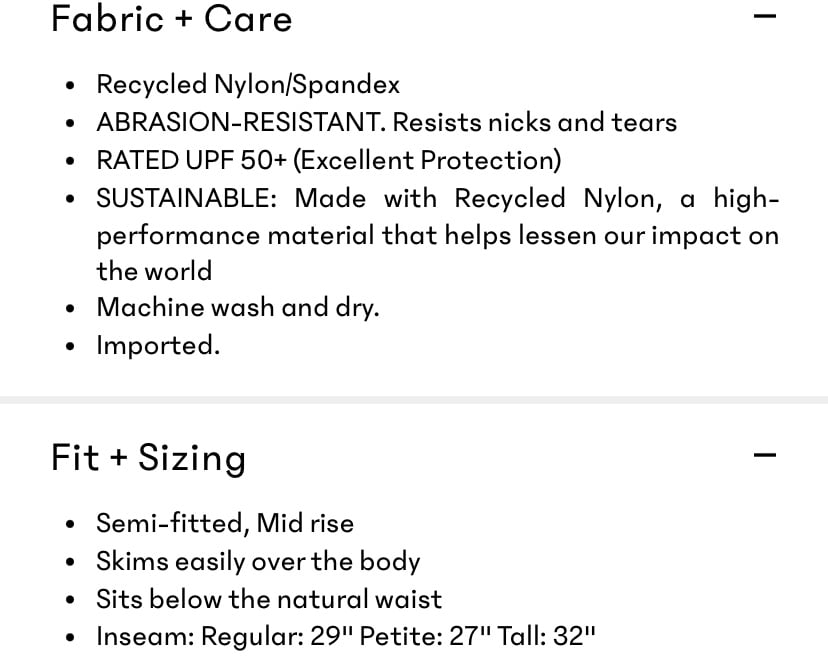Click the gray divider between sections
This screenshot has width=828, height=672.
[x=414, y=400]
